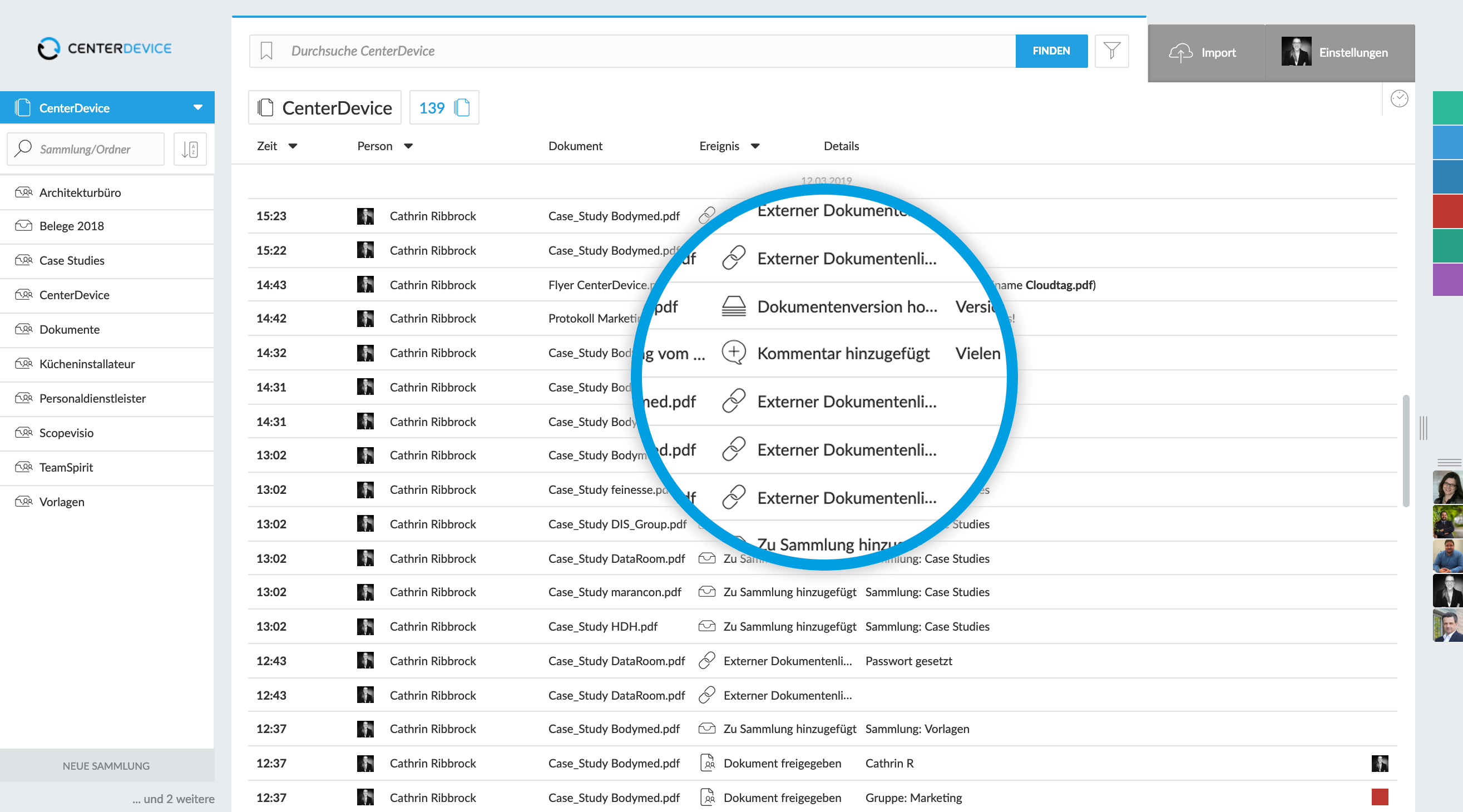Click the first user avatar in right strip
This screenshot has width=1463, height=812.
pyautogui.click(x=1447, y=487)
